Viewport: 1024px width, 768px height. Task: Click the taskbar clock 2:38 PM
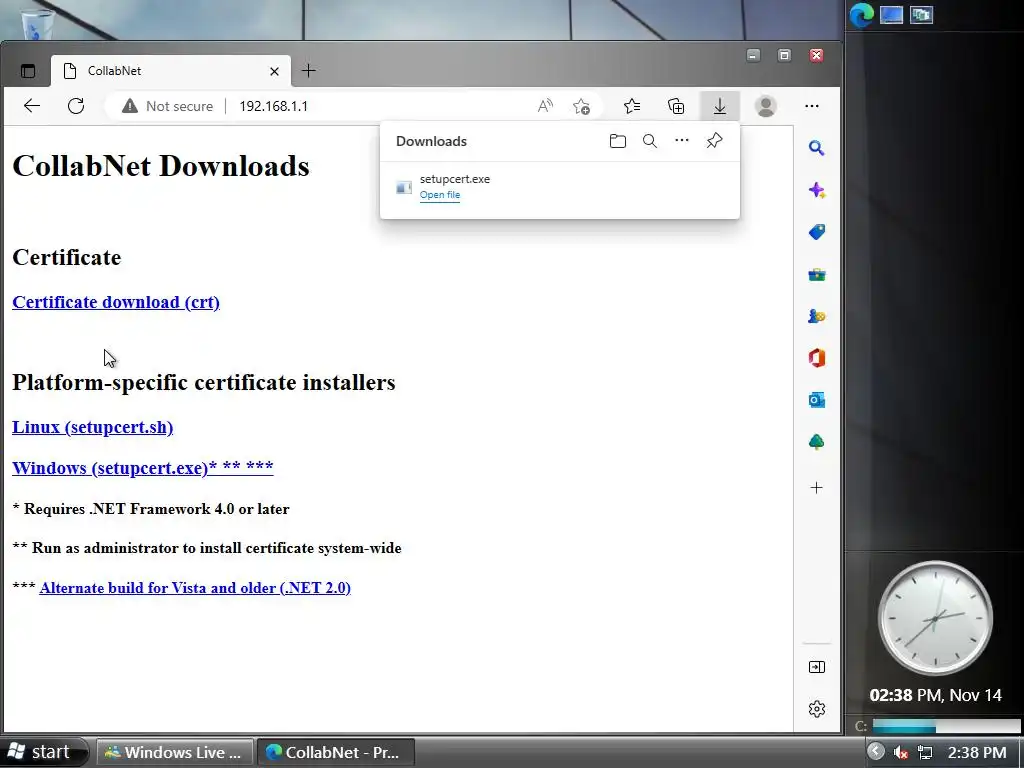pos(977,752)
